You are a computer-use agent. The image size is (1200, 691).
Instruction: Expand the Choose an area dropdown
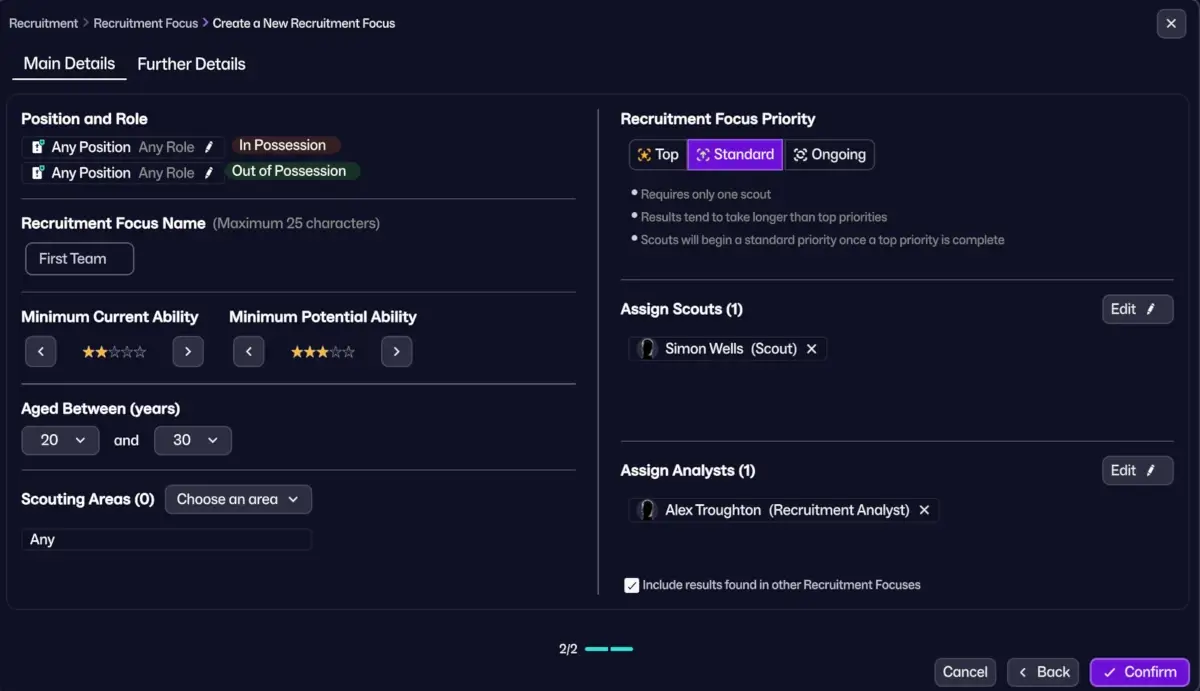(x=238, y=499)
